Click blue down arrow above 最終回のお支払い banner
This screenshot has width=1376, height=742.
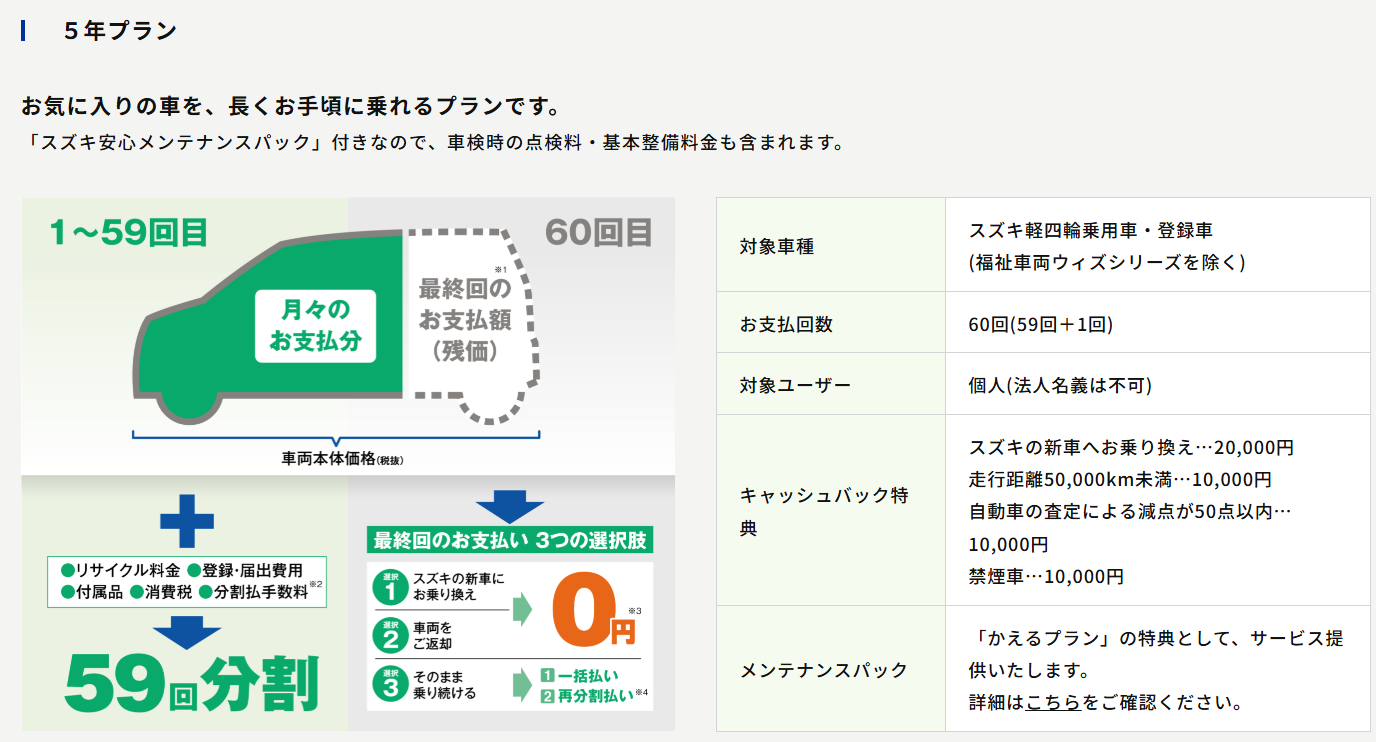(510, 506)
